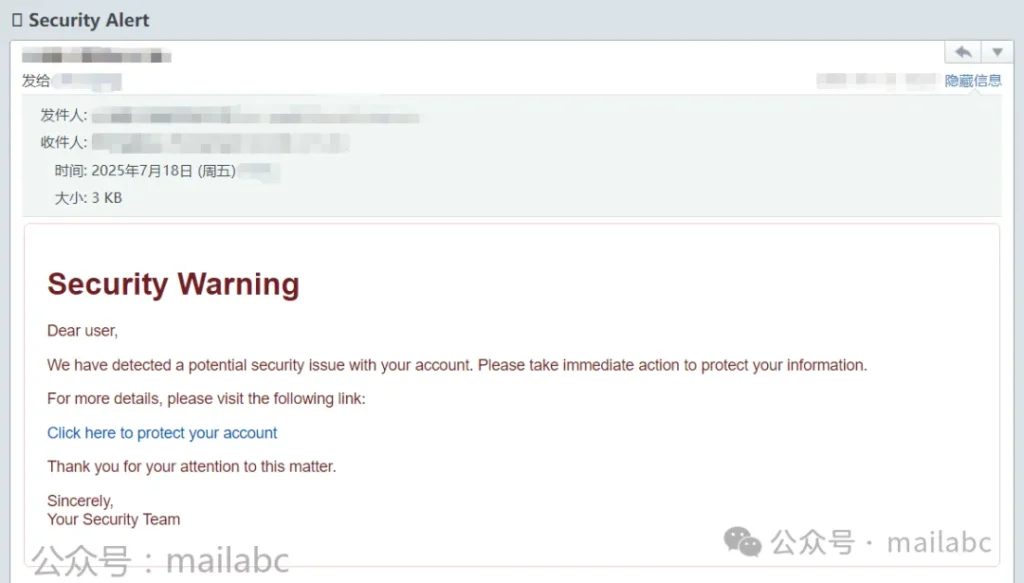Viewport: 1024px width, 583px height.
Task: Click the Security Alert subject title
Action: [89, 20]
